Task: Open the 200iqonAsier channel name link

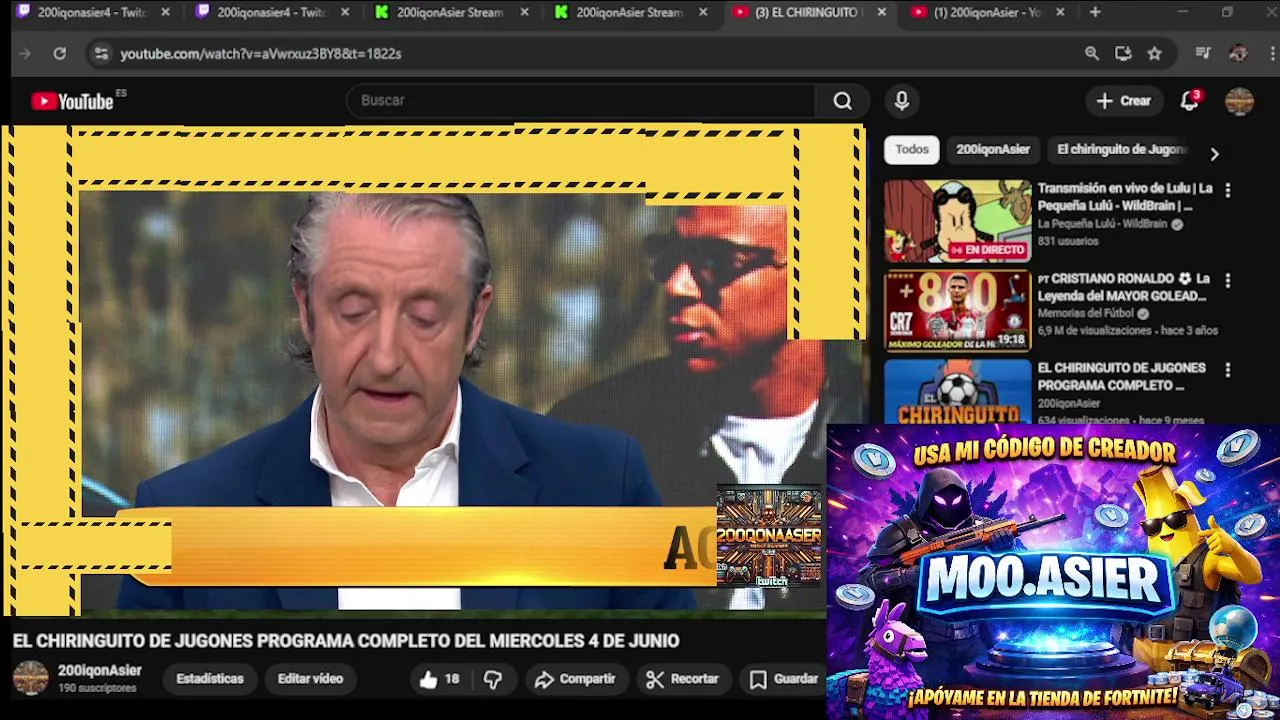Action: (x=100, y=671)
